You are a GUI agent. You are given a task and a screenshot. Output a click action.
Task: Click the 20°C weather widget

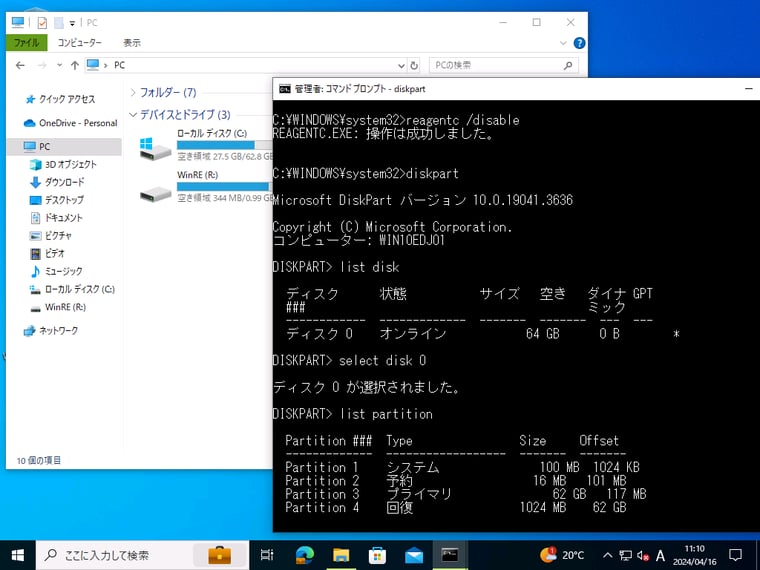(562, 555)
